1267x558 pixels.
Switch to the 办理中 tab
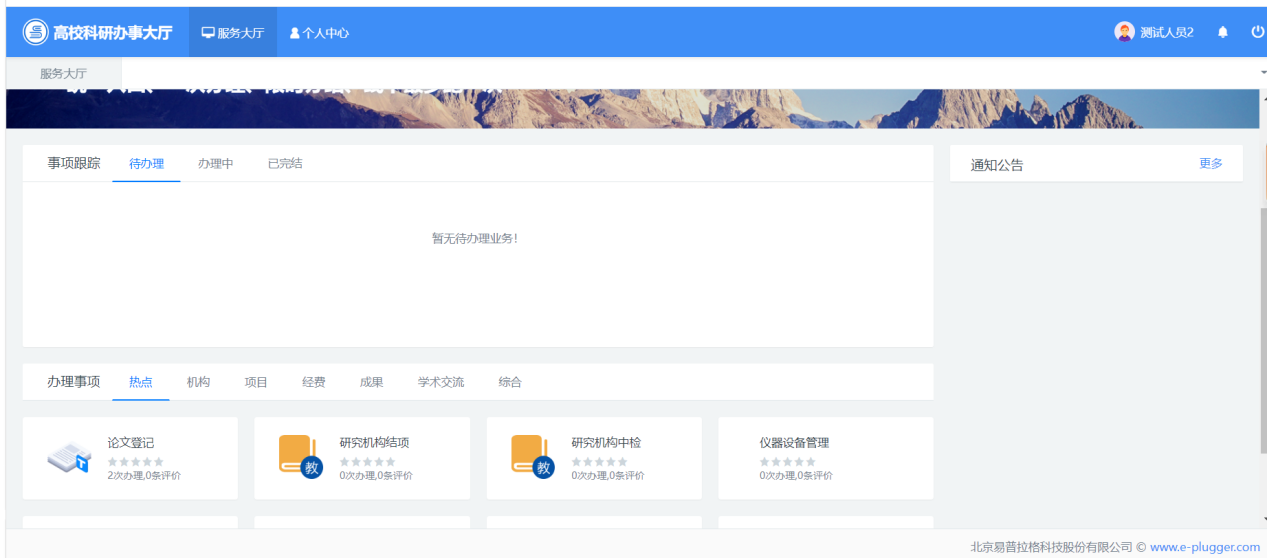(215, 164)
